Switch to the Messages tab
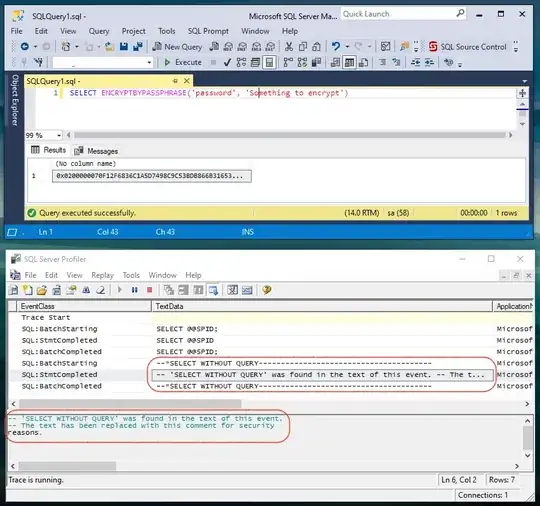Screen dimensions: 540x506 point(96,151)
